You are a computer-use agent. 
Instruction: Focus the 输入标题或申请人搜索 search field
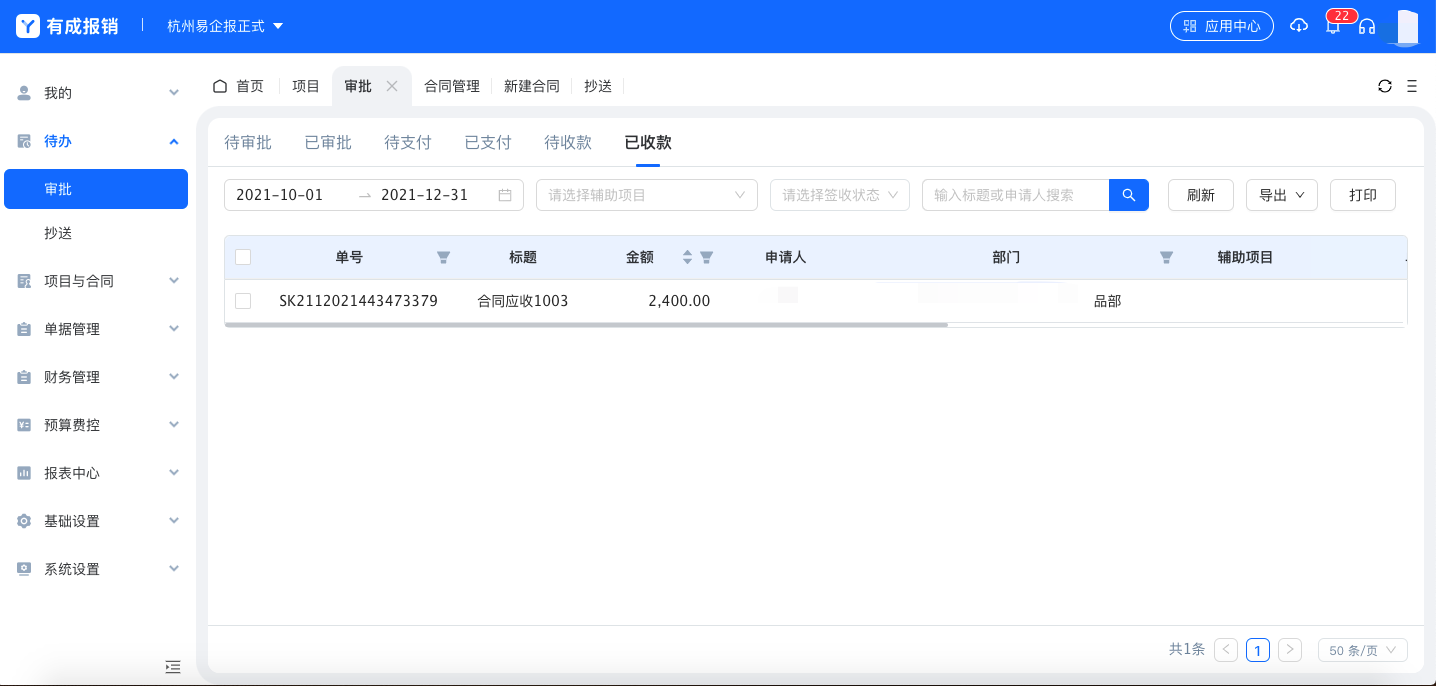click(x=1015, y=195)
